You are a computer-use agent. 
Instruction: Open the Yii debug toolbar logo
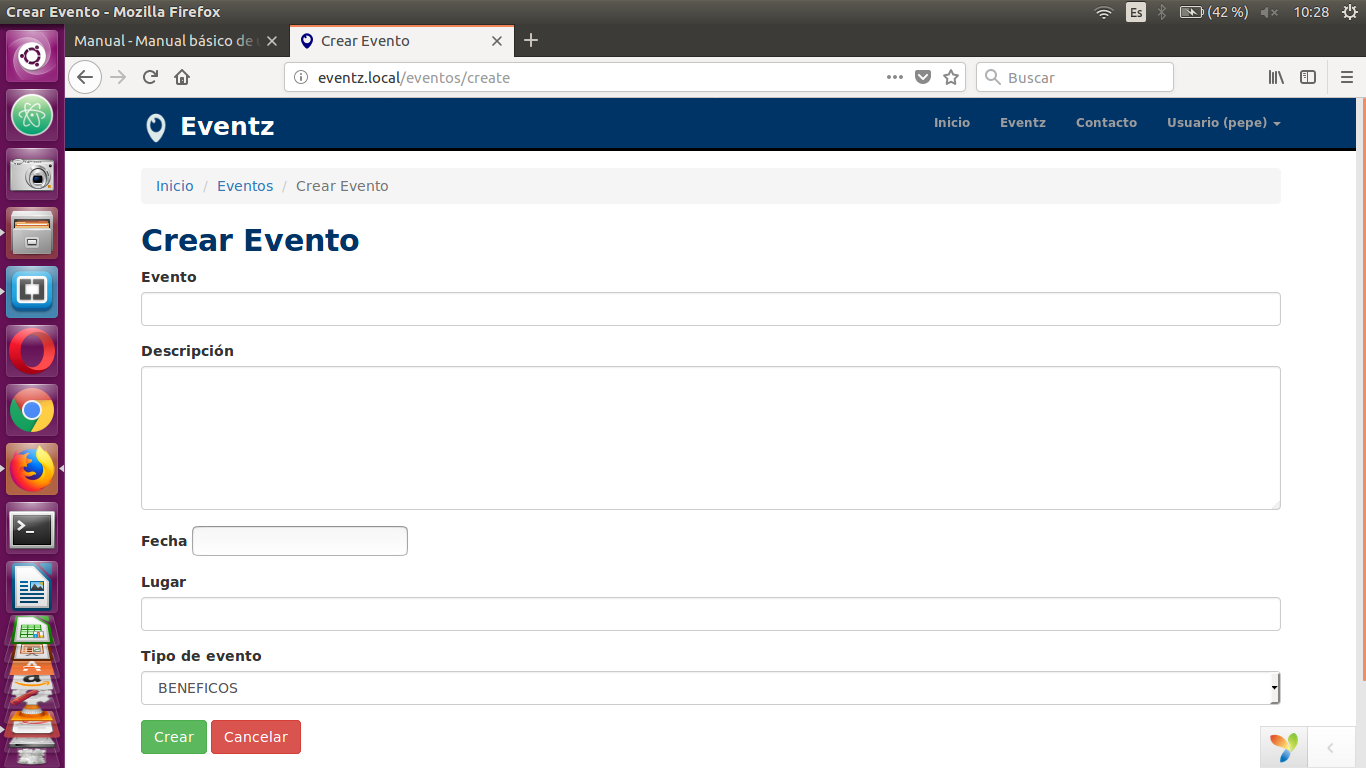click(x=1284, y=747)
